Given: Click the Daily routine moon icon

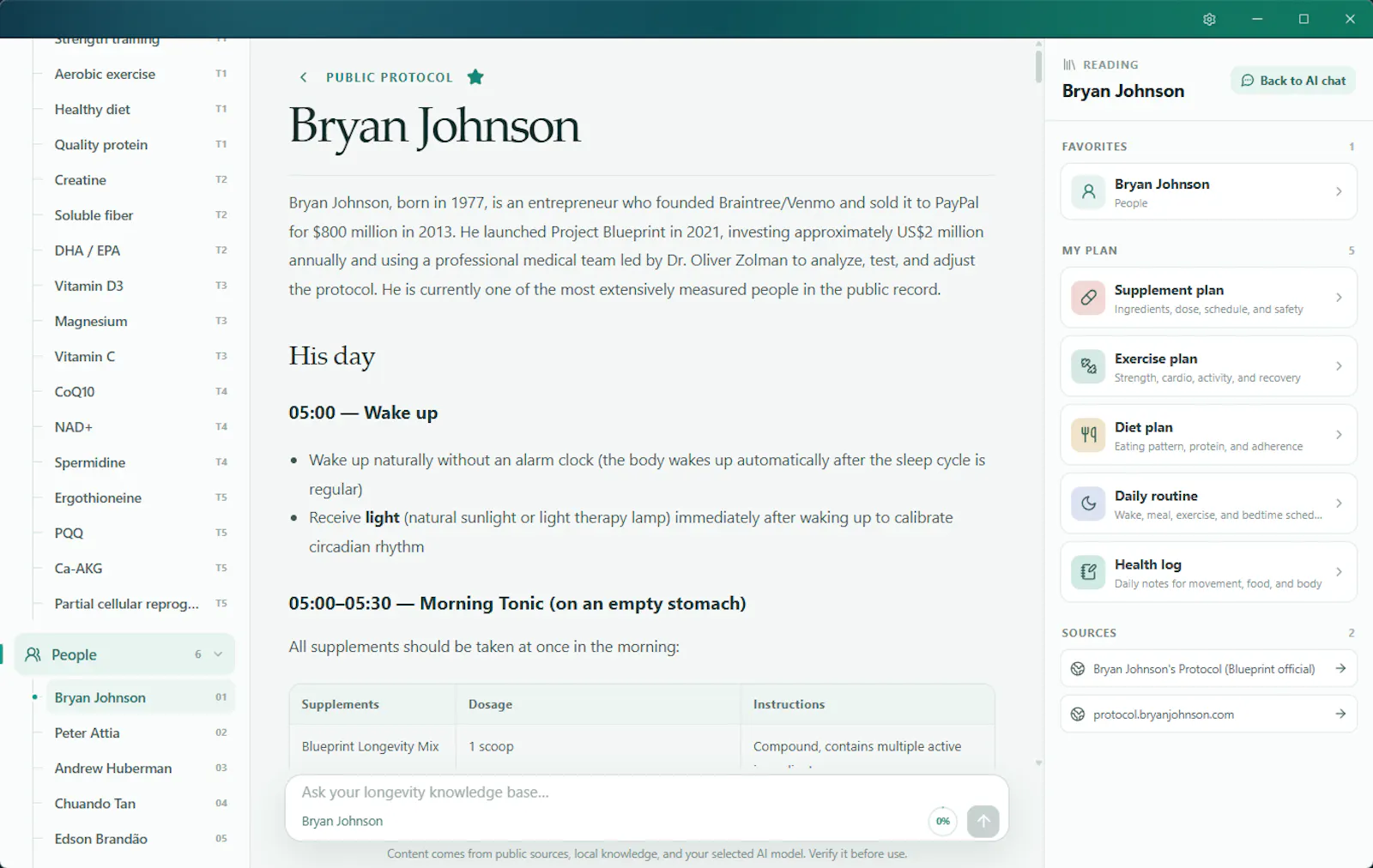Looking at the screenshot, I should pyautogui.click(x=1088, y=503).
